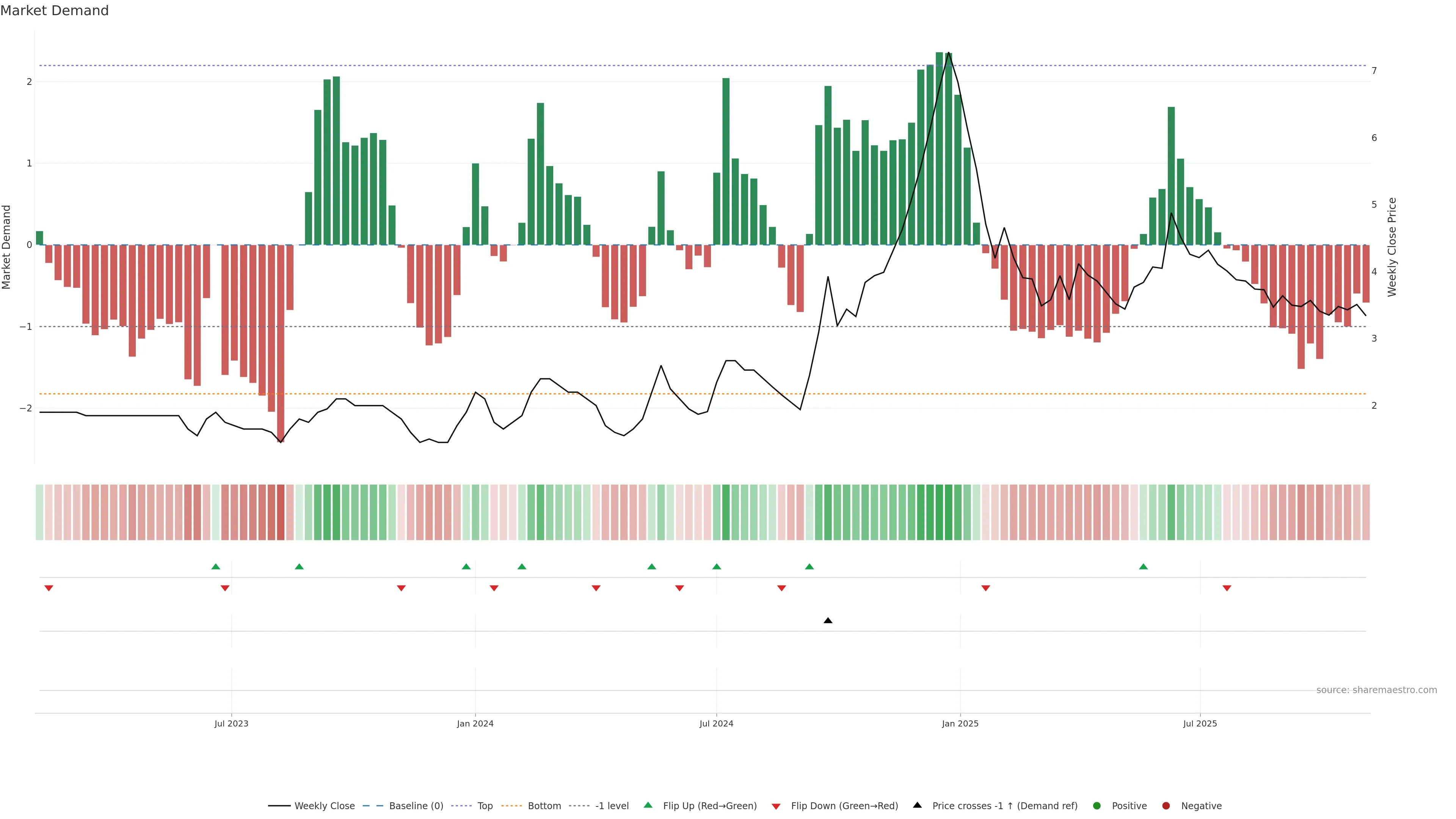Click the Weekly Close Price axis title
1456x819 pixels.
[1392, 247]
